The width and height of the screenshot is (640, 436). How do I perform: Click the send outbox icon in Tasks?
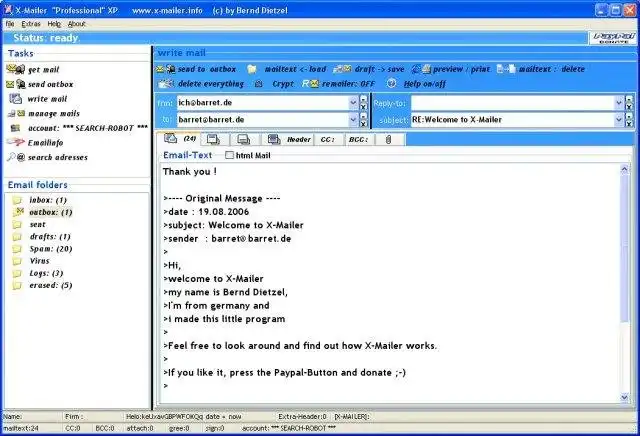pyautogui.click(x=16, y=84)
